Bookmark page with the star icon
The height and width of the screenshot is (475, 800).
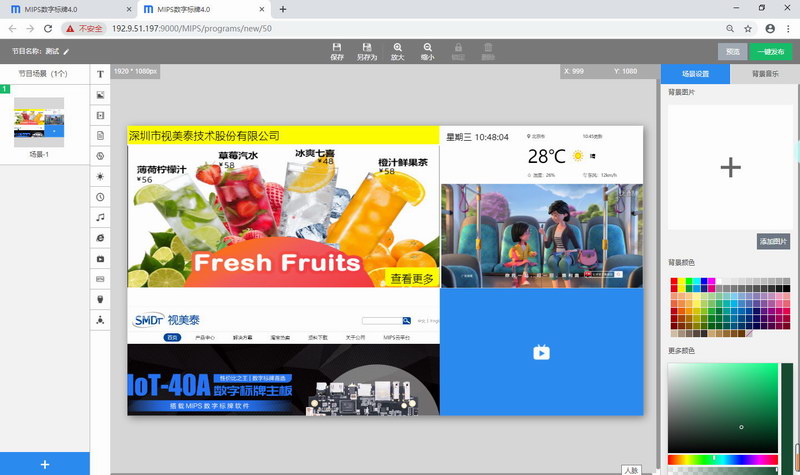click(748, 29)
